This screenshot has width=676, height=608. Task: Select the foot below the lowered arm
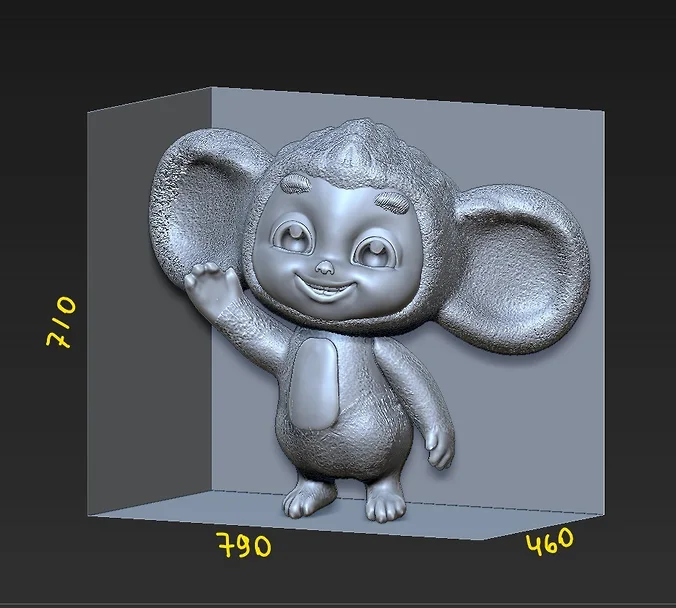[x=383, y=502]
